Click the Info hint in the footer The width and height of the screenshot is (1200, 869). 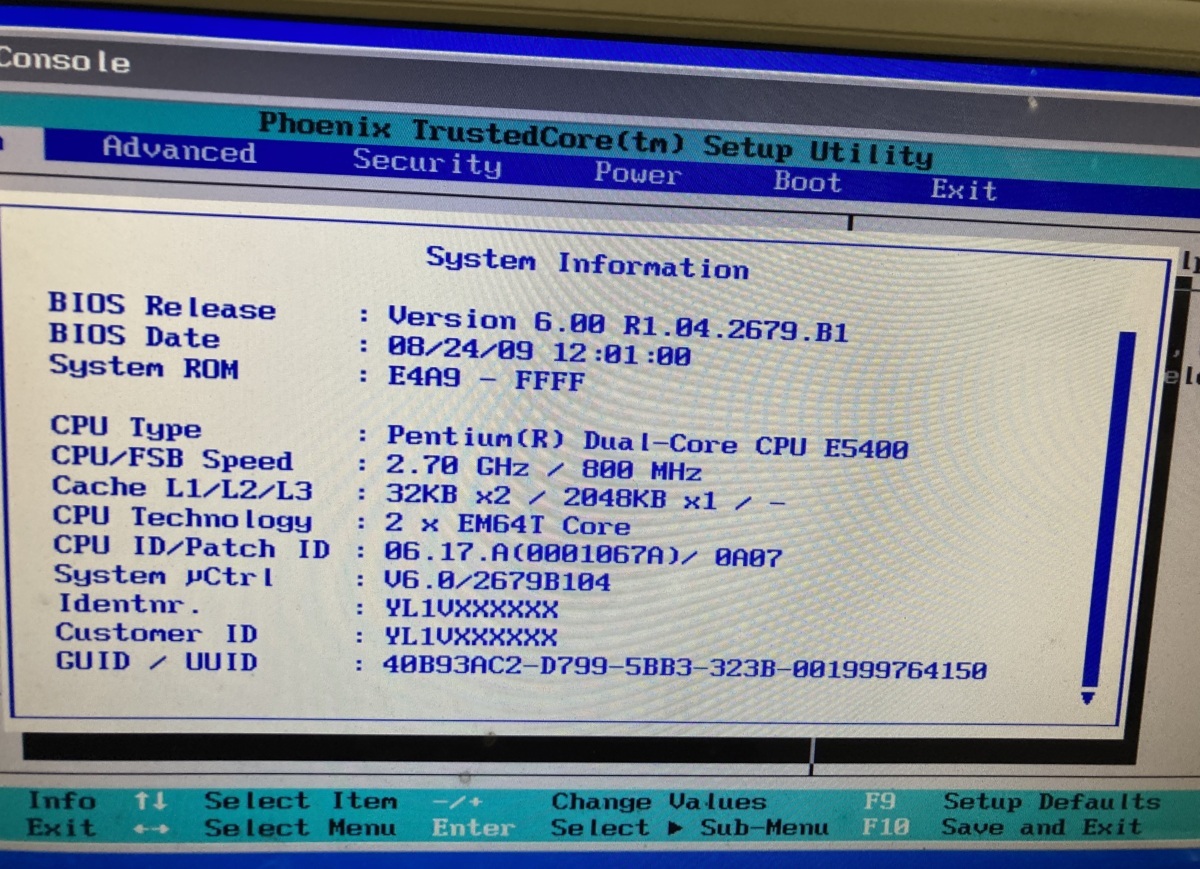coord(62,801)
